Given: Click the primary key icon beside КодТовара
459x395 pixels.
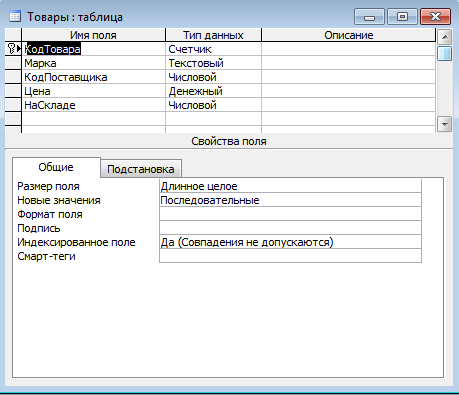Looking at the screenshot, I should click(11, 49).
